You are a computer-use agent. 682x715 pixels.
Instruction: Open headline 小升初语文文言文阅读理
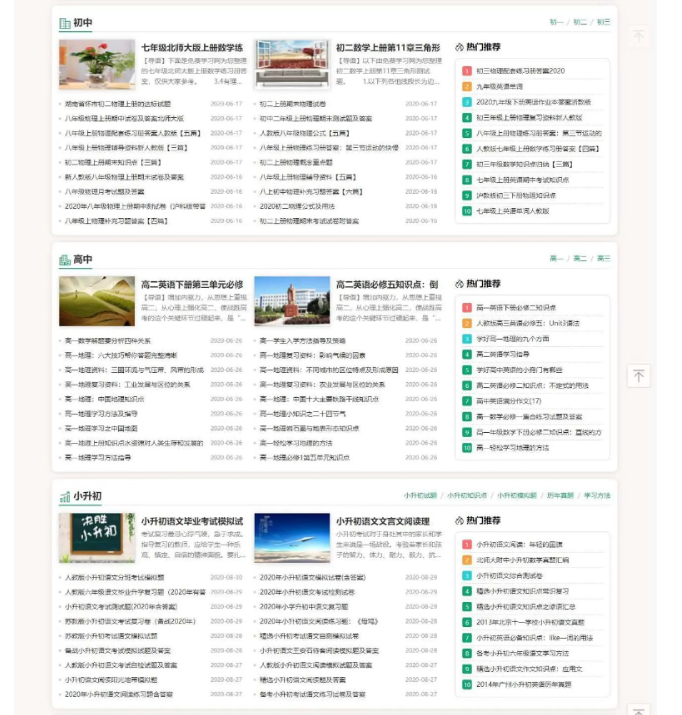point(382,521)
